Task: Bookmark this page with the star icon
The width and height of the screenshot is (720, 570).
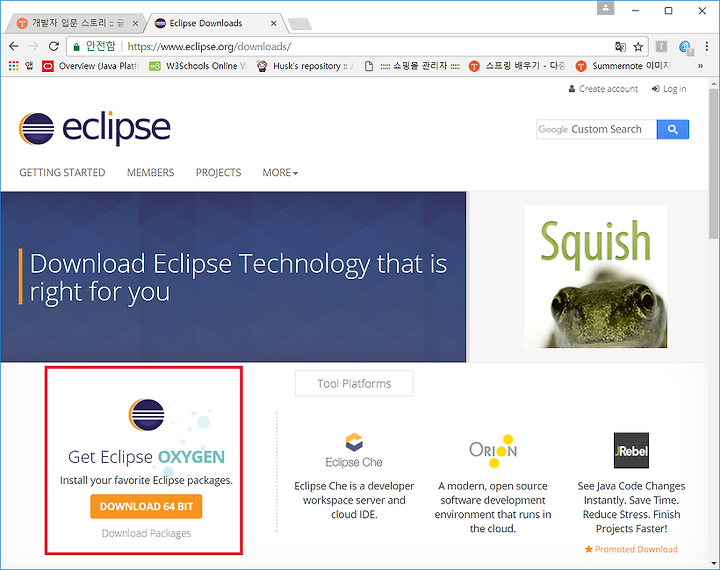Action: click(638, 46)
